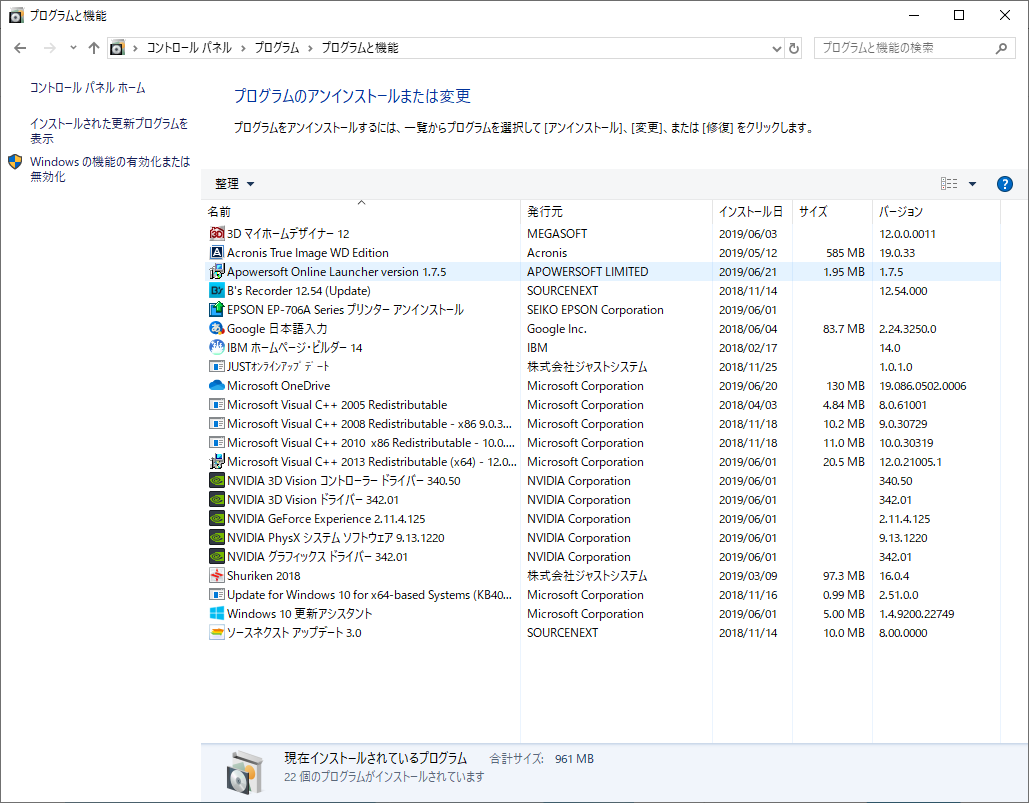This screenshot has height=803, width=1029.
Task: Click the 585 MB size cell
Action: [845, 253]
